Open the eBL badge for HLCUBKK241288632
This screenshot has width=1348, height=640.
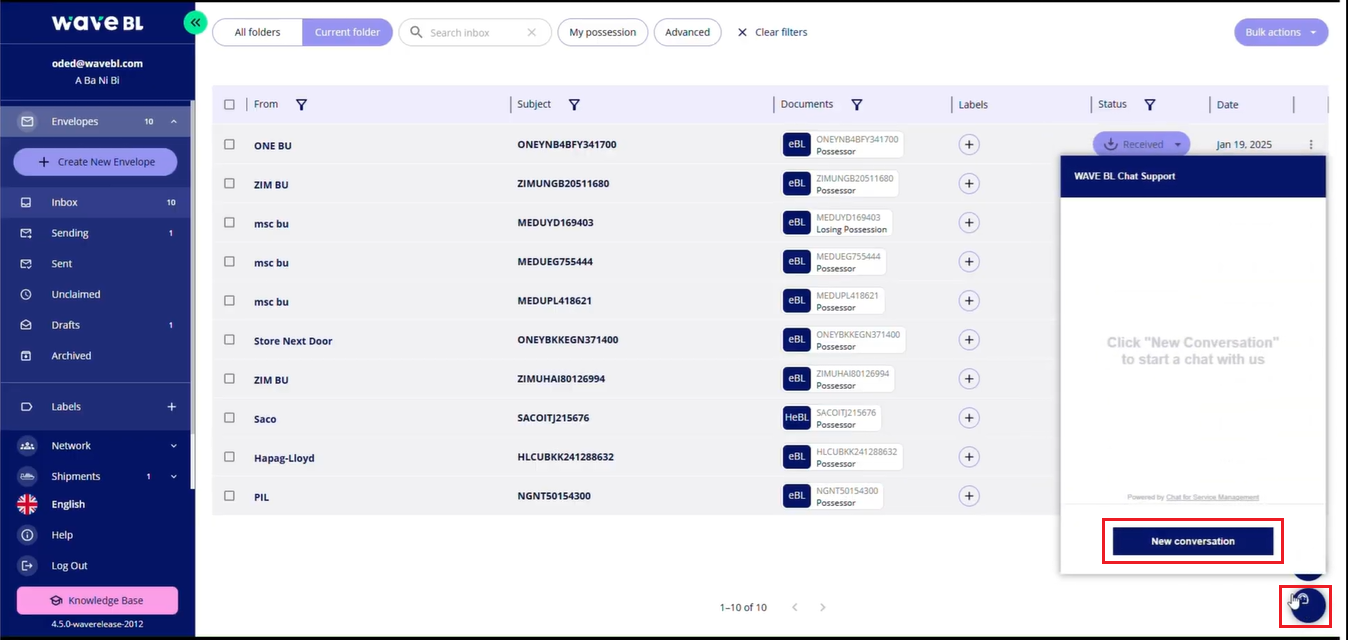point(796,457)
